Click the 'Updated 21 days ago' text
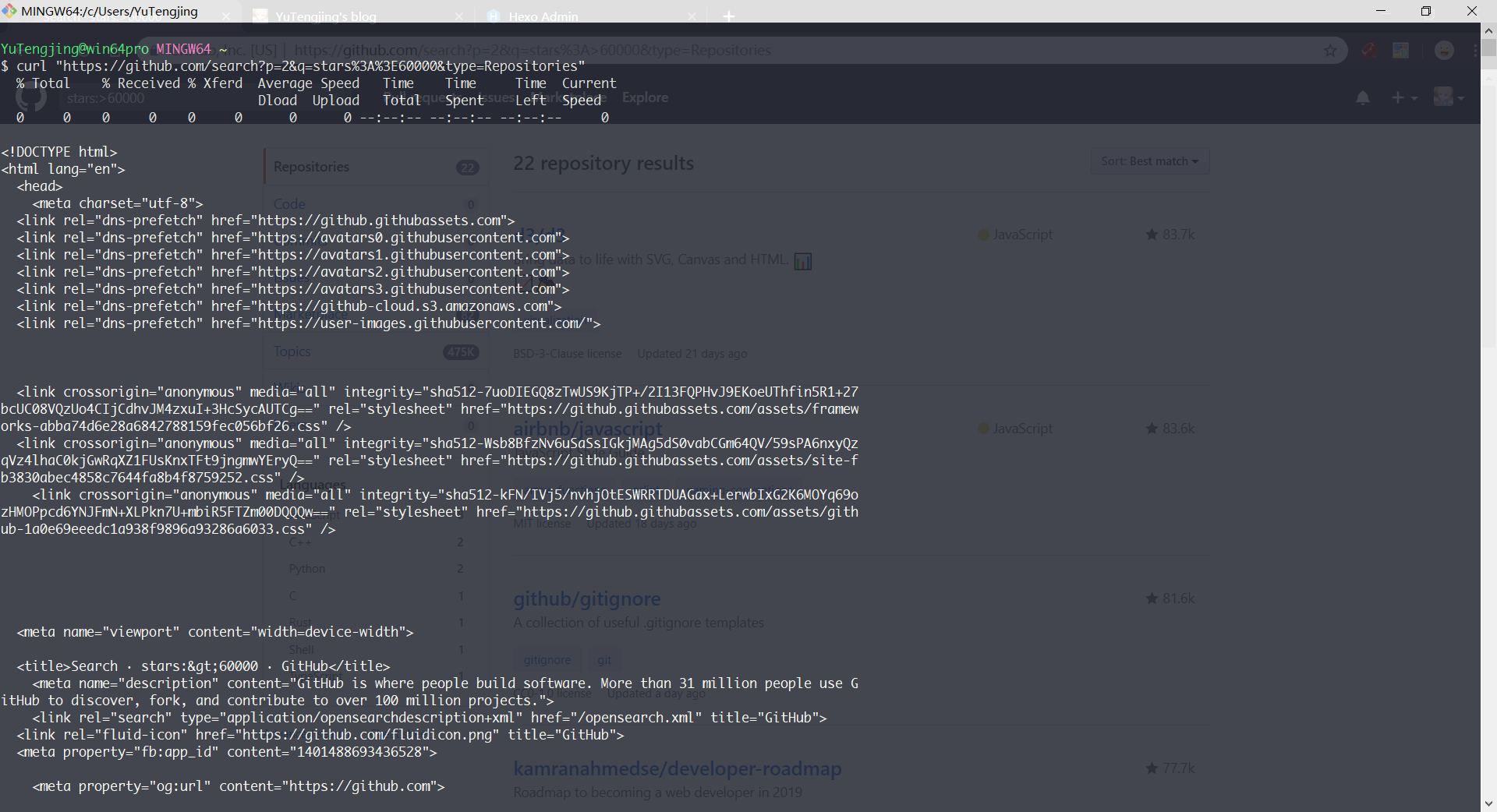This screenshot has height=812, width=1497. click(x=692, y=354)
